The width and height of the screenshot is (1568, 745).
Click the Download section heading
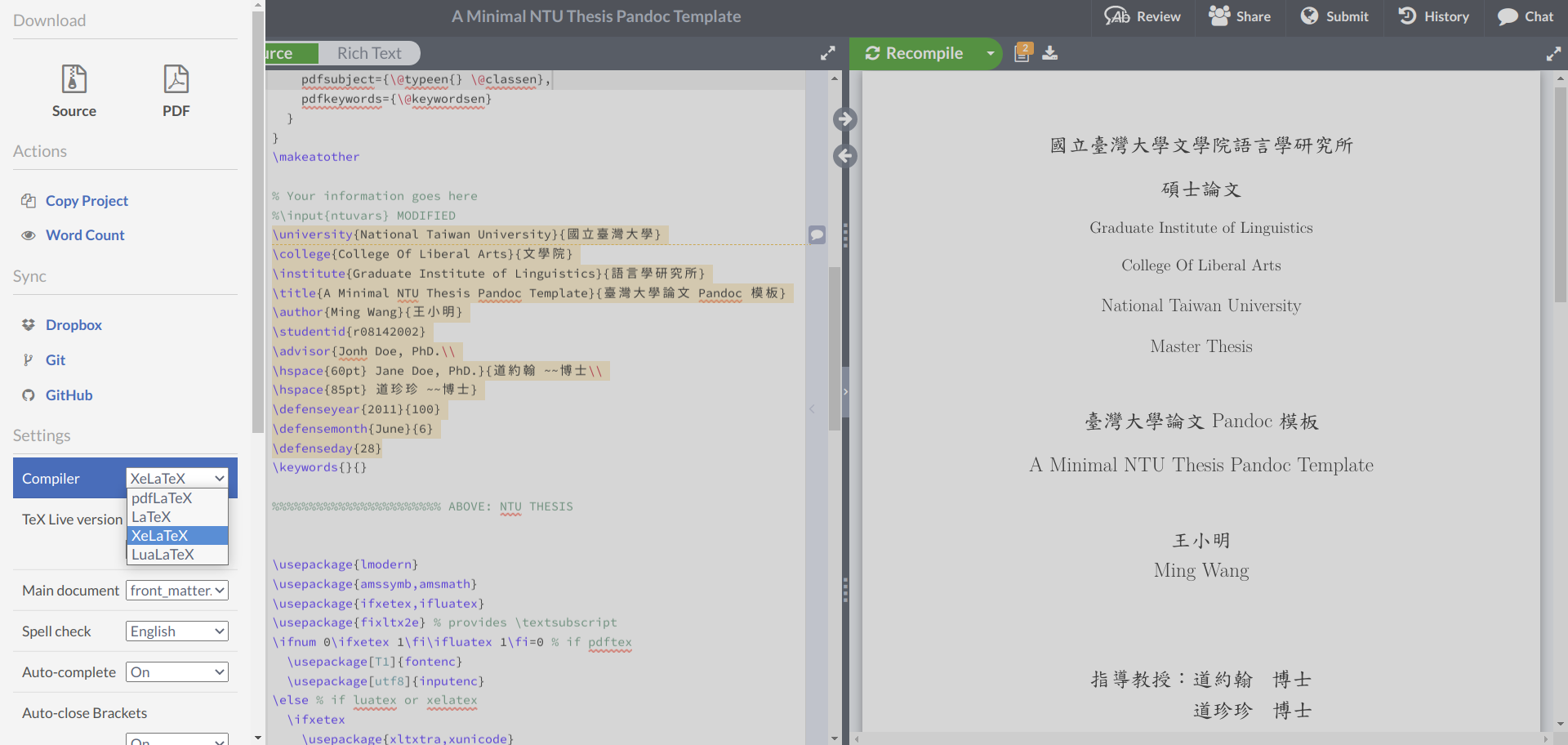click(49, 20)
